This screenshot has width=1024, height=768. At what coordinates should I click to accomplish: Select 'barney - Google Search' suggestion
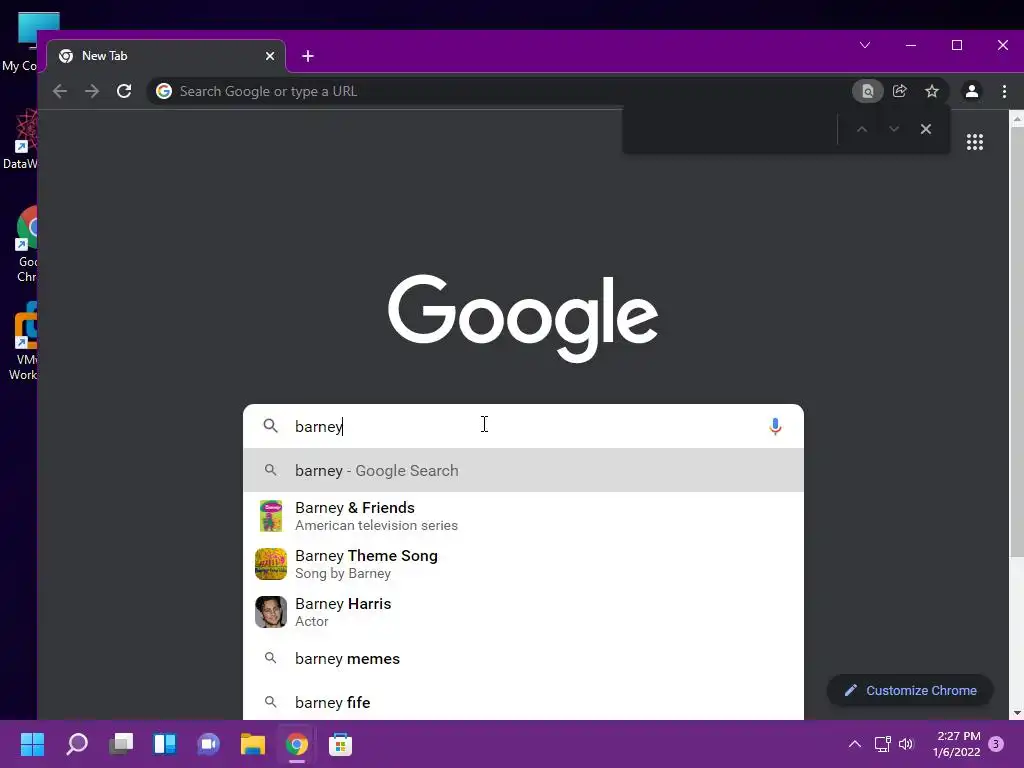[523, 470]
